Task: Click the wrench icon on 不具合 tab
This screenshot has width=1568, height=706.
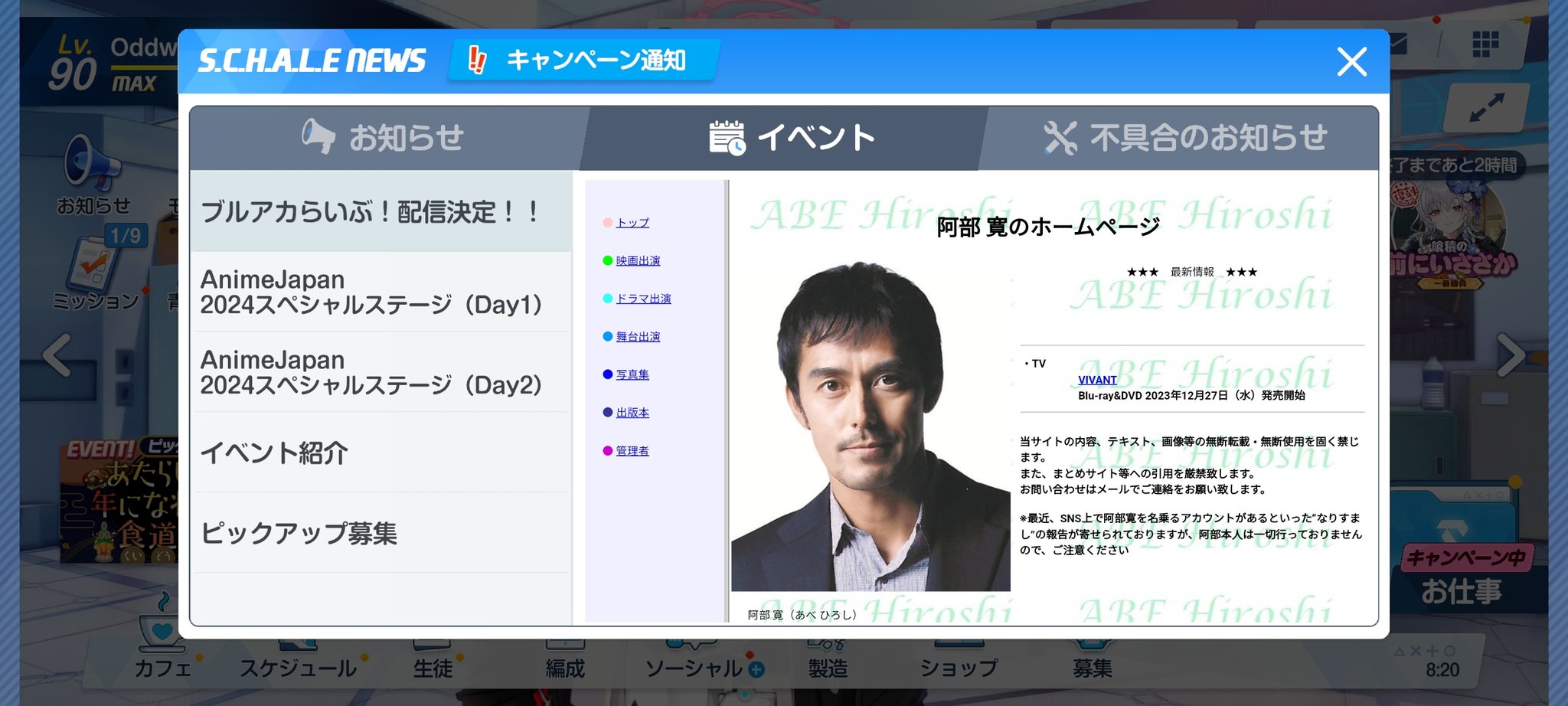Action: 1060,138
